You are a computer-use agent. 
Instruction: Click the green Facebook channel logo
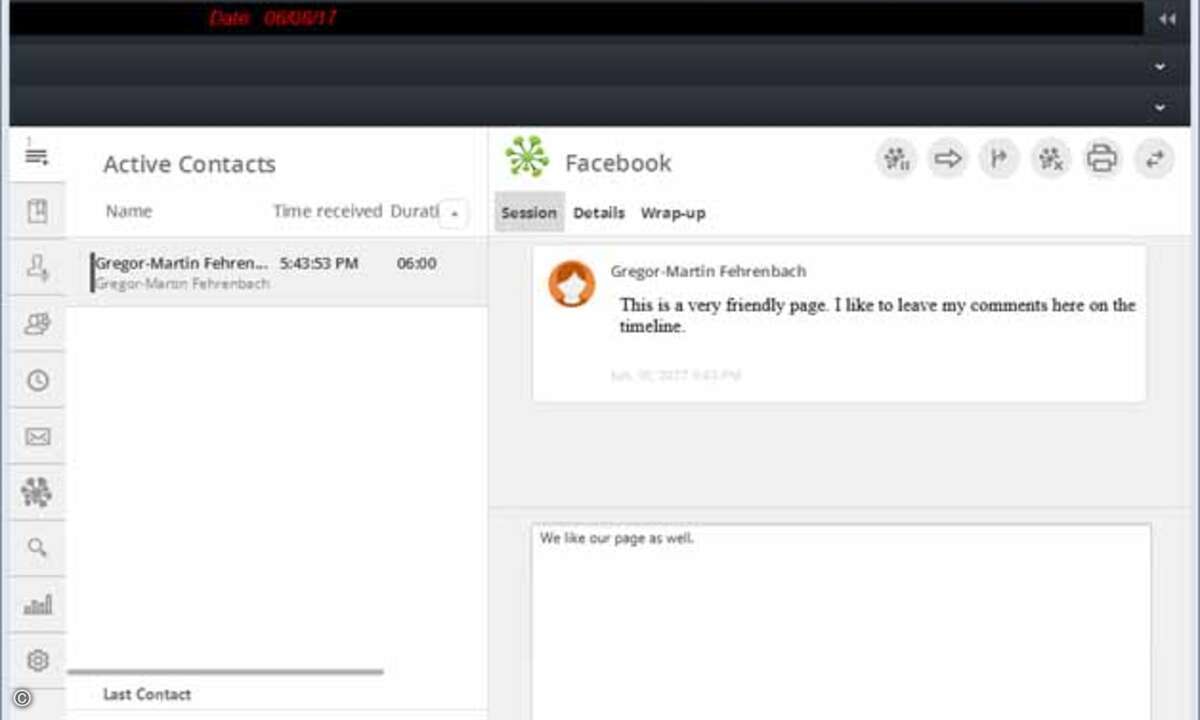(527, 157)
